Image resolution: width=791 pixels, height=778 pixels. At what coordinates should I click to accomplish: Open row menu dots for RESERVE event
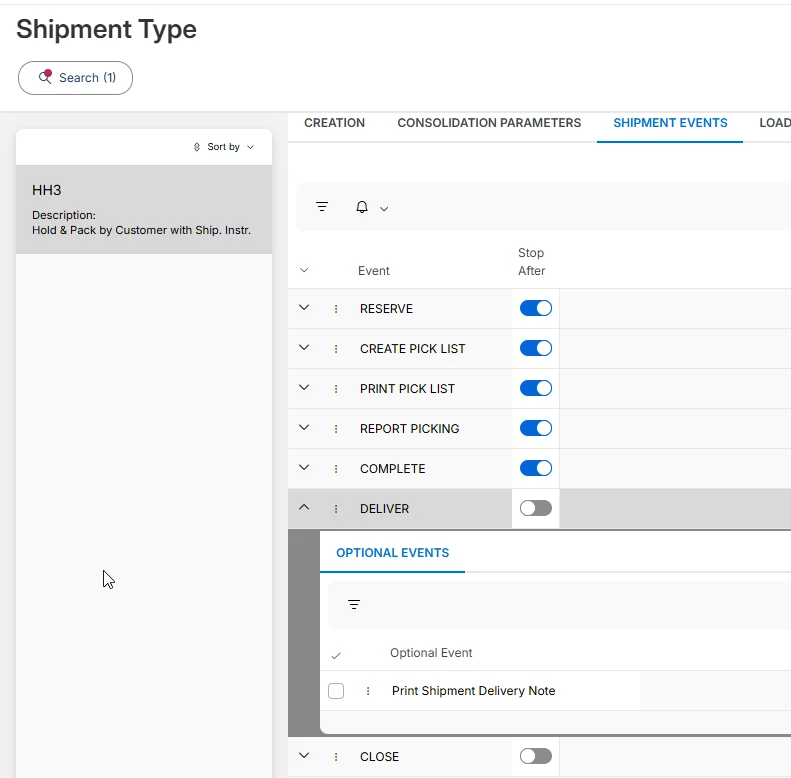(336, 309)
